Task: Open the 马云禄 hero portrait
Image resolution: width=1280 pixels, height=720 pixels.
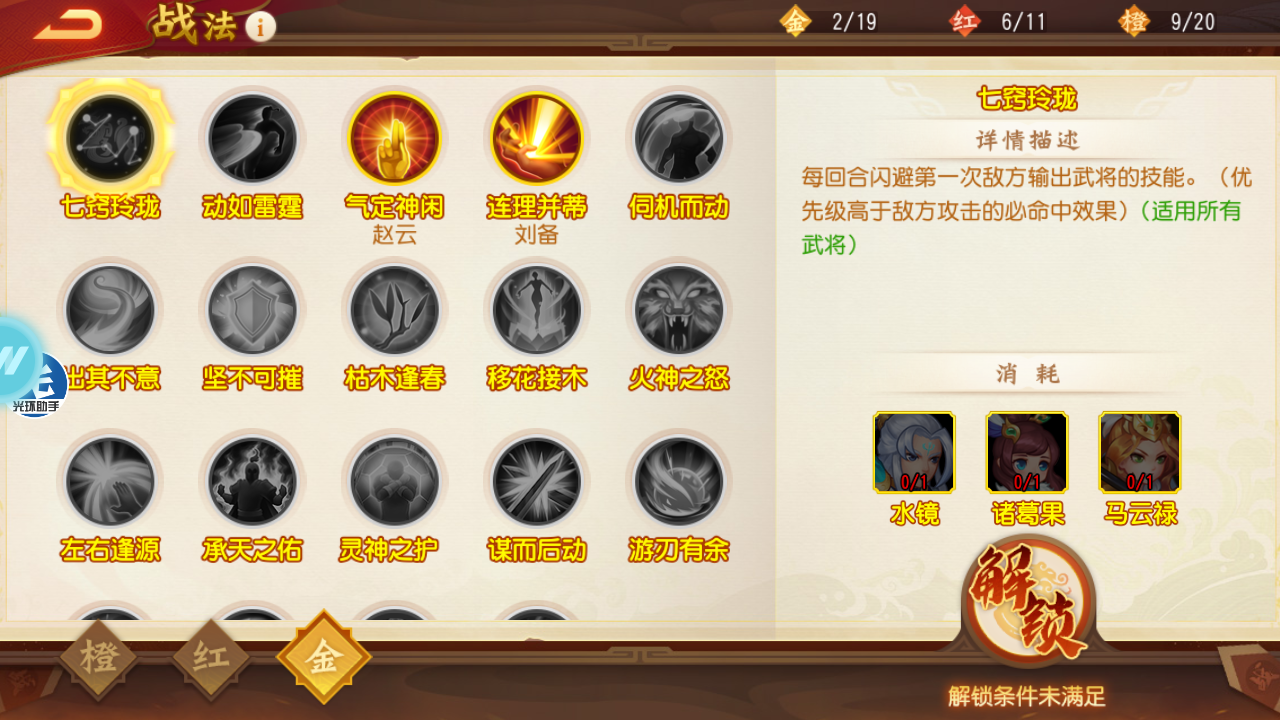Action: pyautogui.click(x=1140, y=452)
